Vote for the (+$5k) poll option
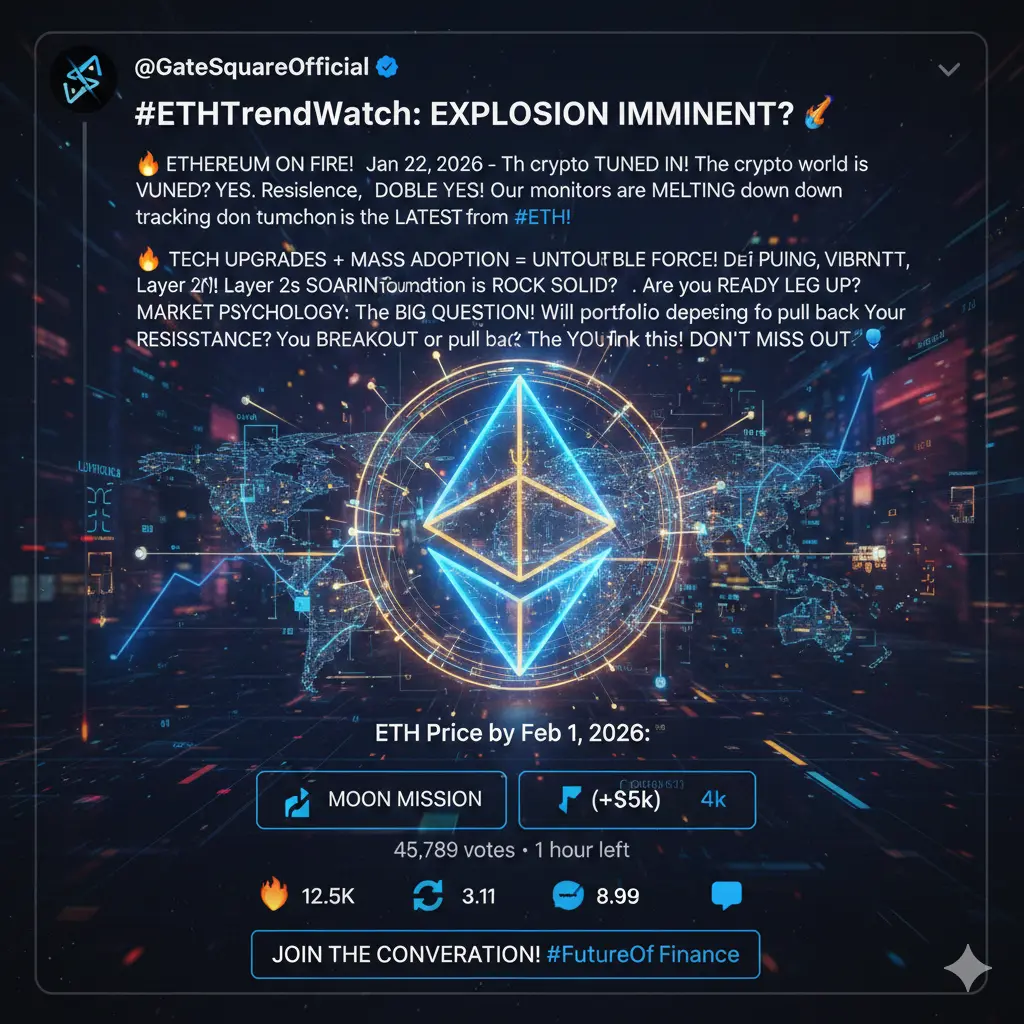1024x1024 pixels. 637,799
